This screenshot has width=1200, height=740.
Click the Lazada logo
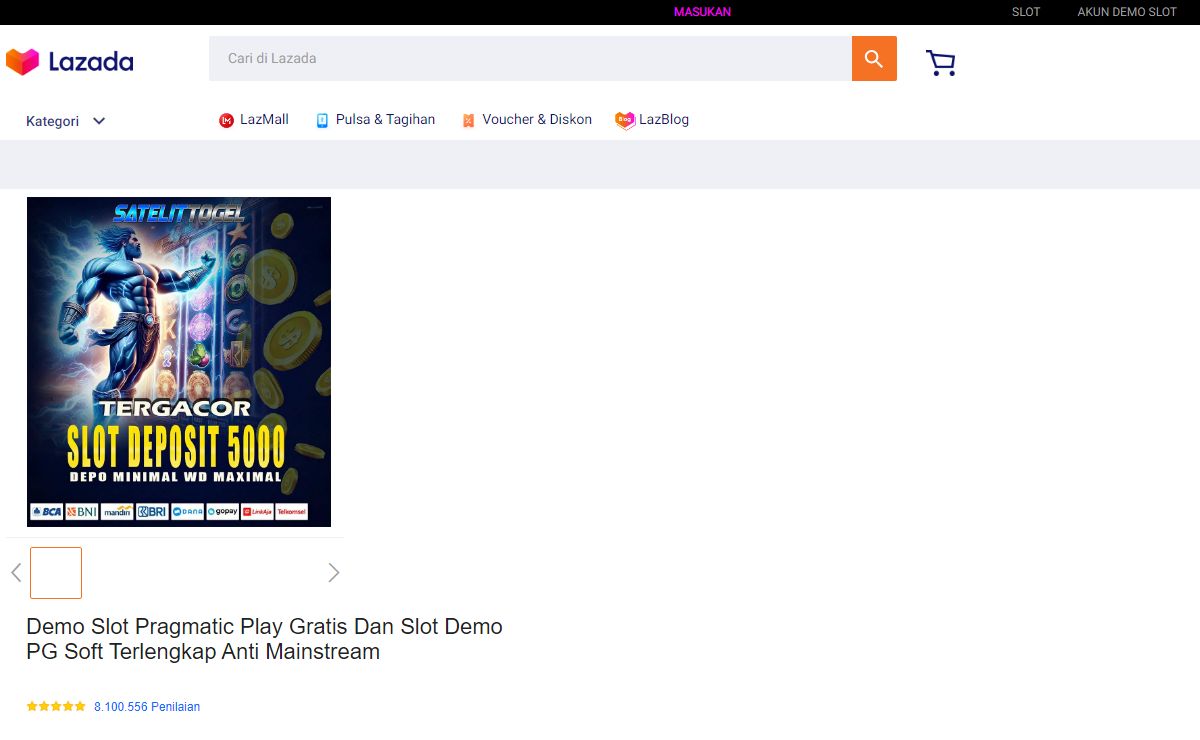pos(70,62)
